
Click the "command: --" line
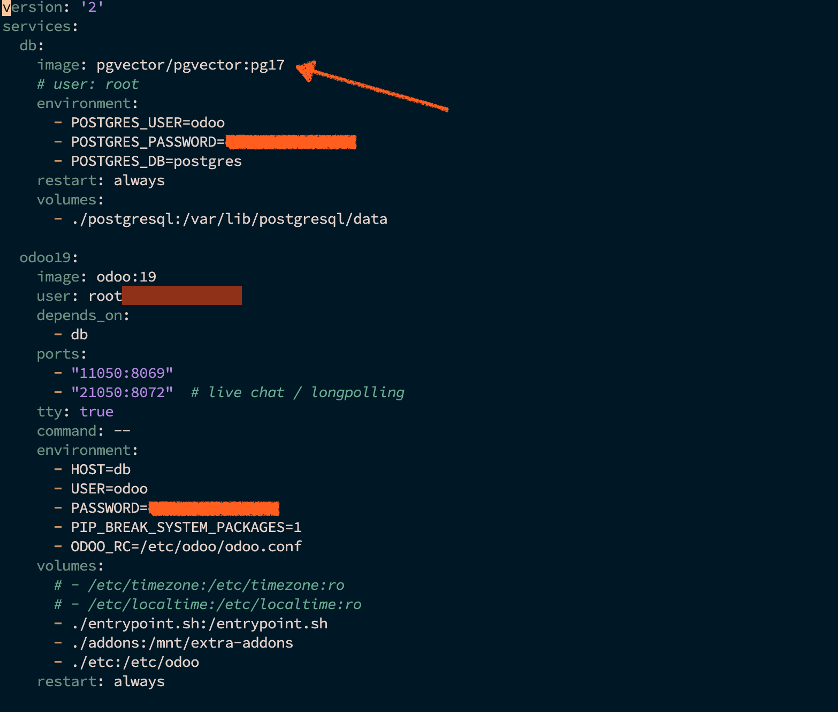tap(83, 431)
